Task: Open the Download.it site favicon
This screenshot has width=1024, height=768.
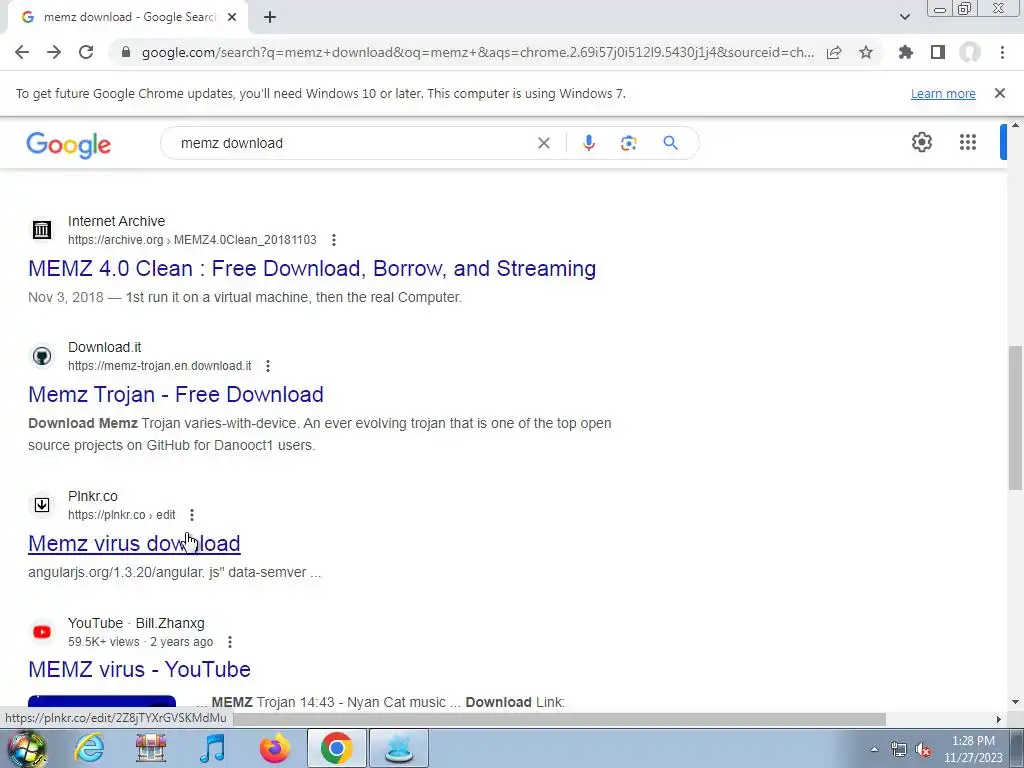Action: 42,356
